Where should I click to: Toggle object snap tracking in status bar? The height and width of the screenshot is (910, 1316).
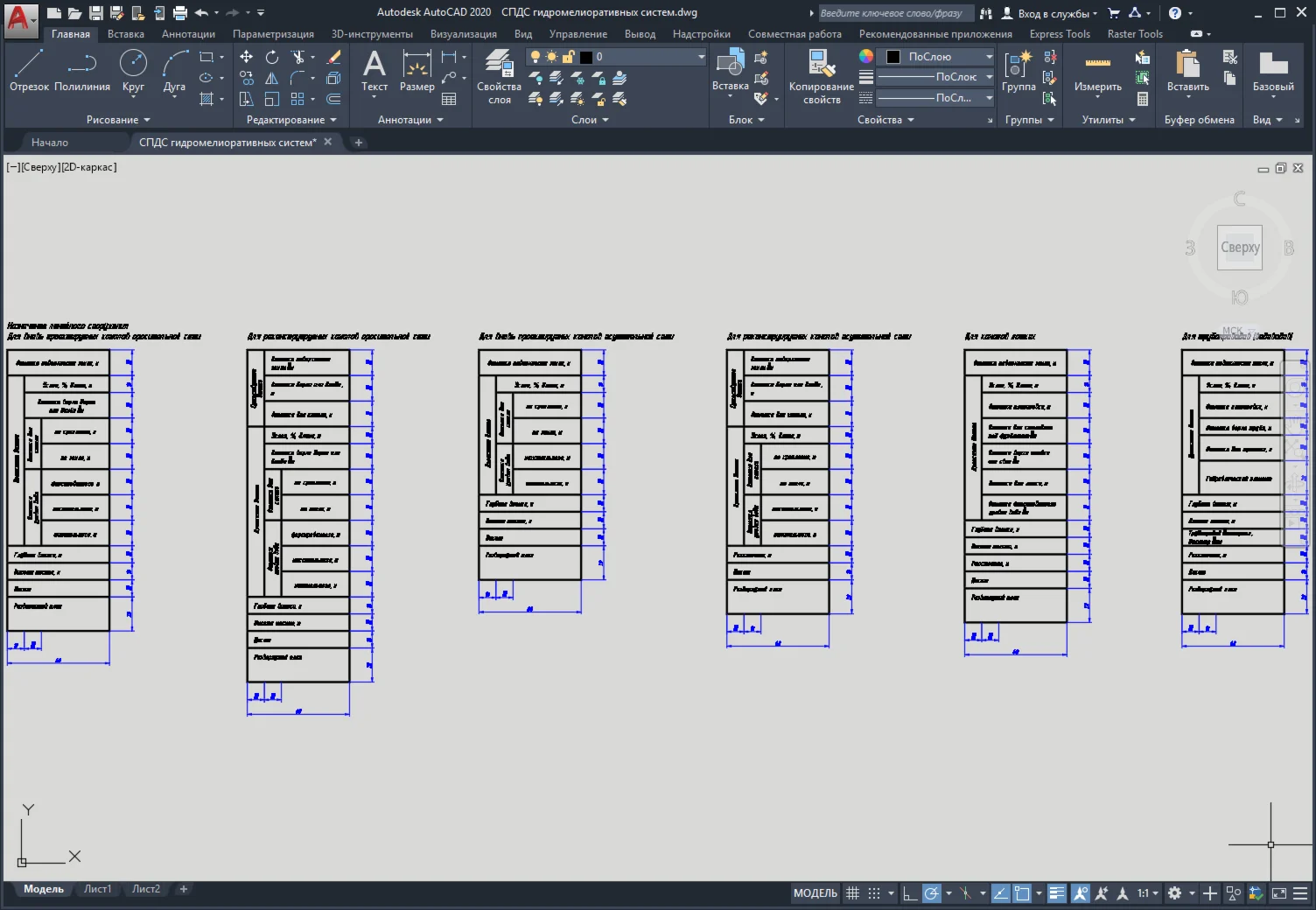(x=1000, y=893)
